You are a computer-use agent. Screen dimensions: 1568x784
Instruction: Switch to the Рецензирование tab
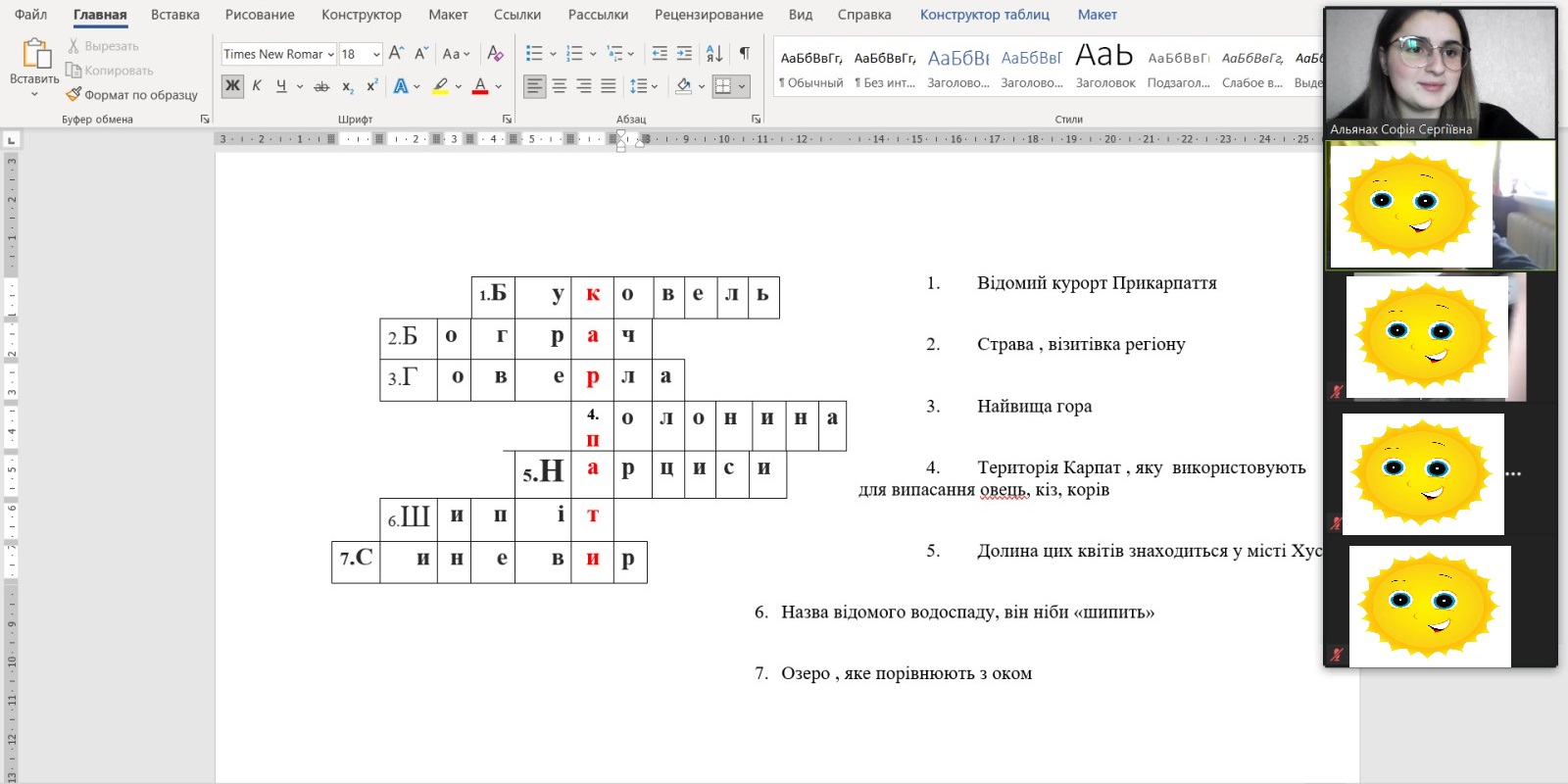[x=709, y=15]
